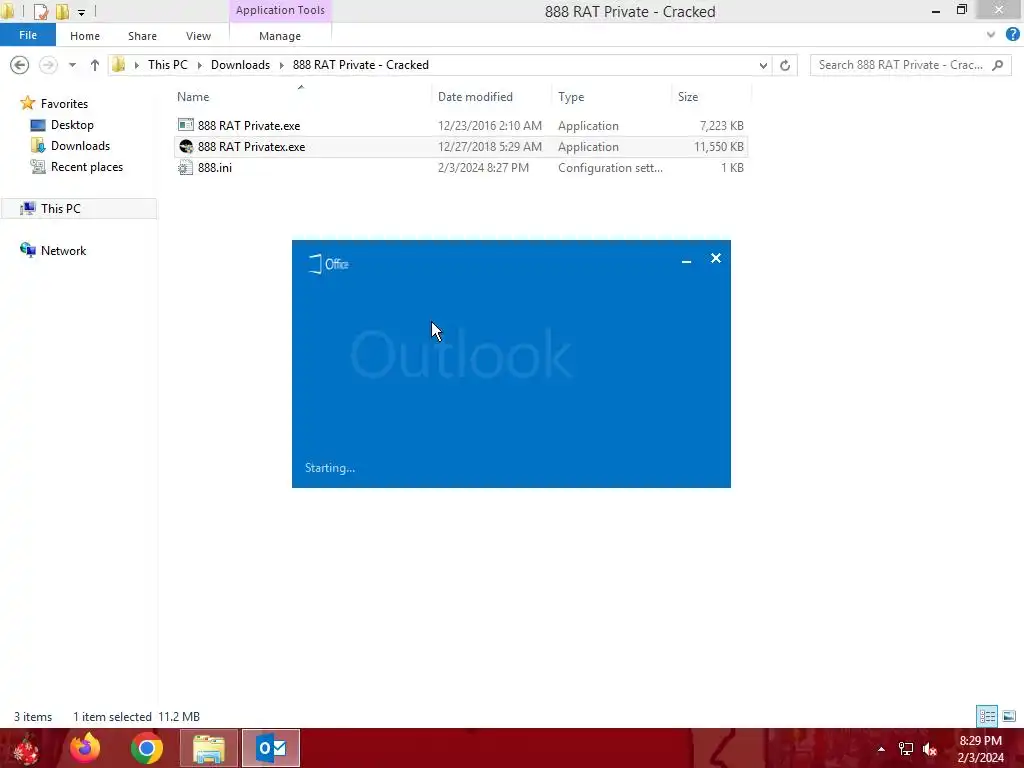
Task: Click the 888 RAT Private.exe application icon
Action: pyautogui.click(x=185, y=125)
